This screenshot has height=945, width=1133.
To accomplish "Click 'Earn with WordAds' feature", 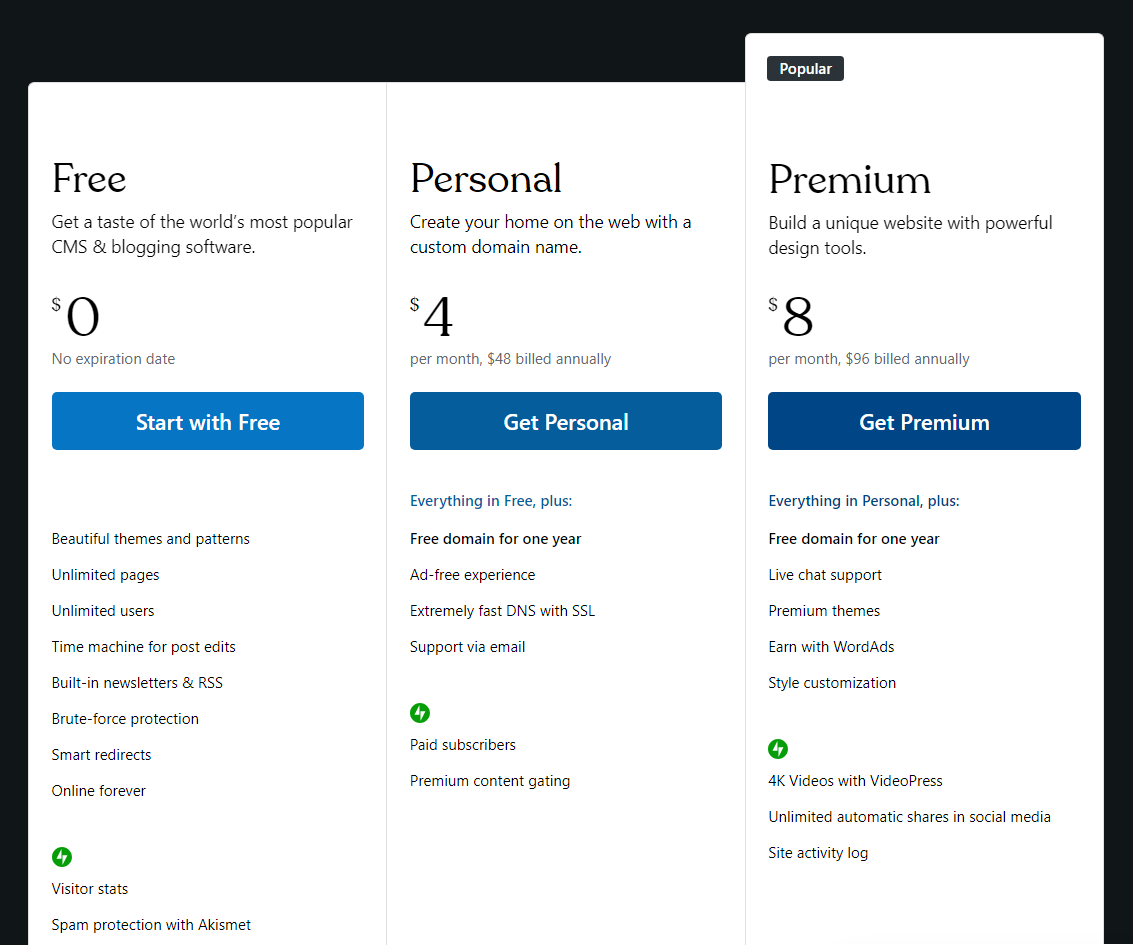I will (831, 647).
